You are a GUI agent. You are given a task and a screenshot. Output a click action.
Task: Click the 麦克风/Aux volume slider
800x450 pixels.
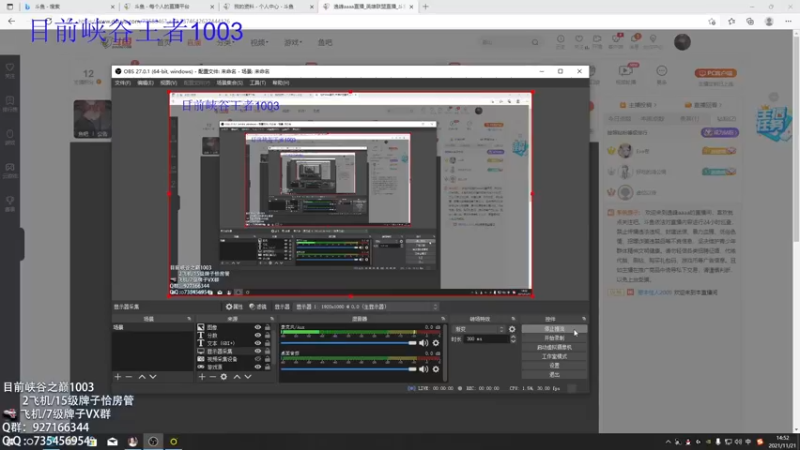pos(348,343)
